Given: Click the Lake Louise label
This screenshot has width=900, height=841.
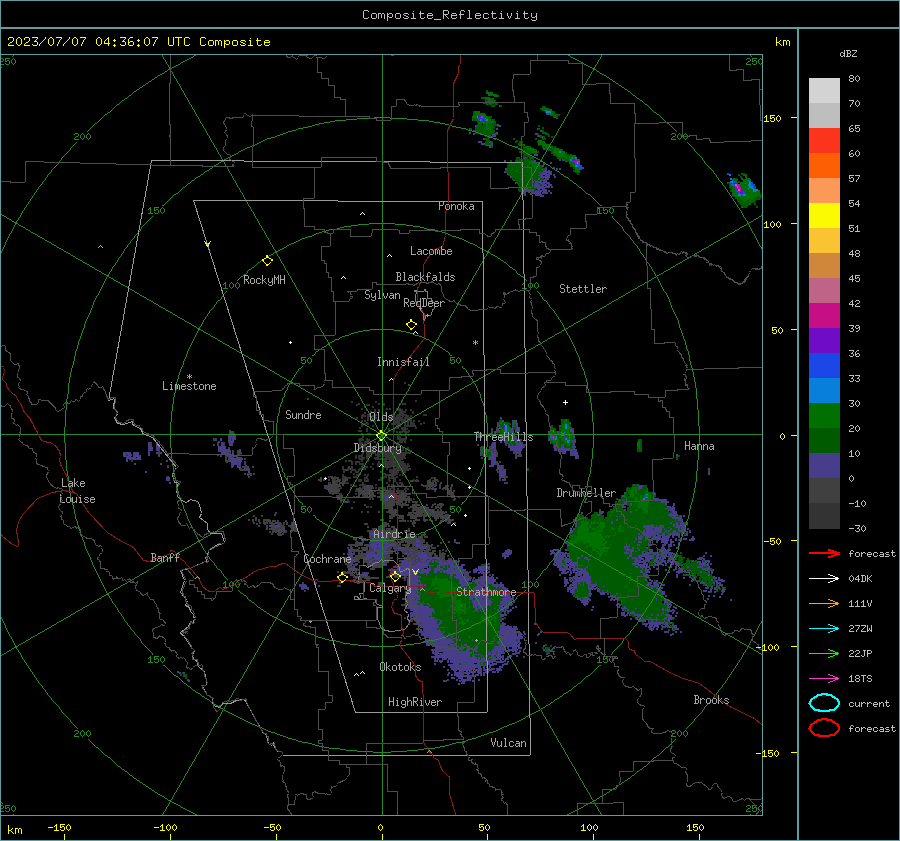Looking at the screenshot, I should pyautogui.click(x=77, y=491).
